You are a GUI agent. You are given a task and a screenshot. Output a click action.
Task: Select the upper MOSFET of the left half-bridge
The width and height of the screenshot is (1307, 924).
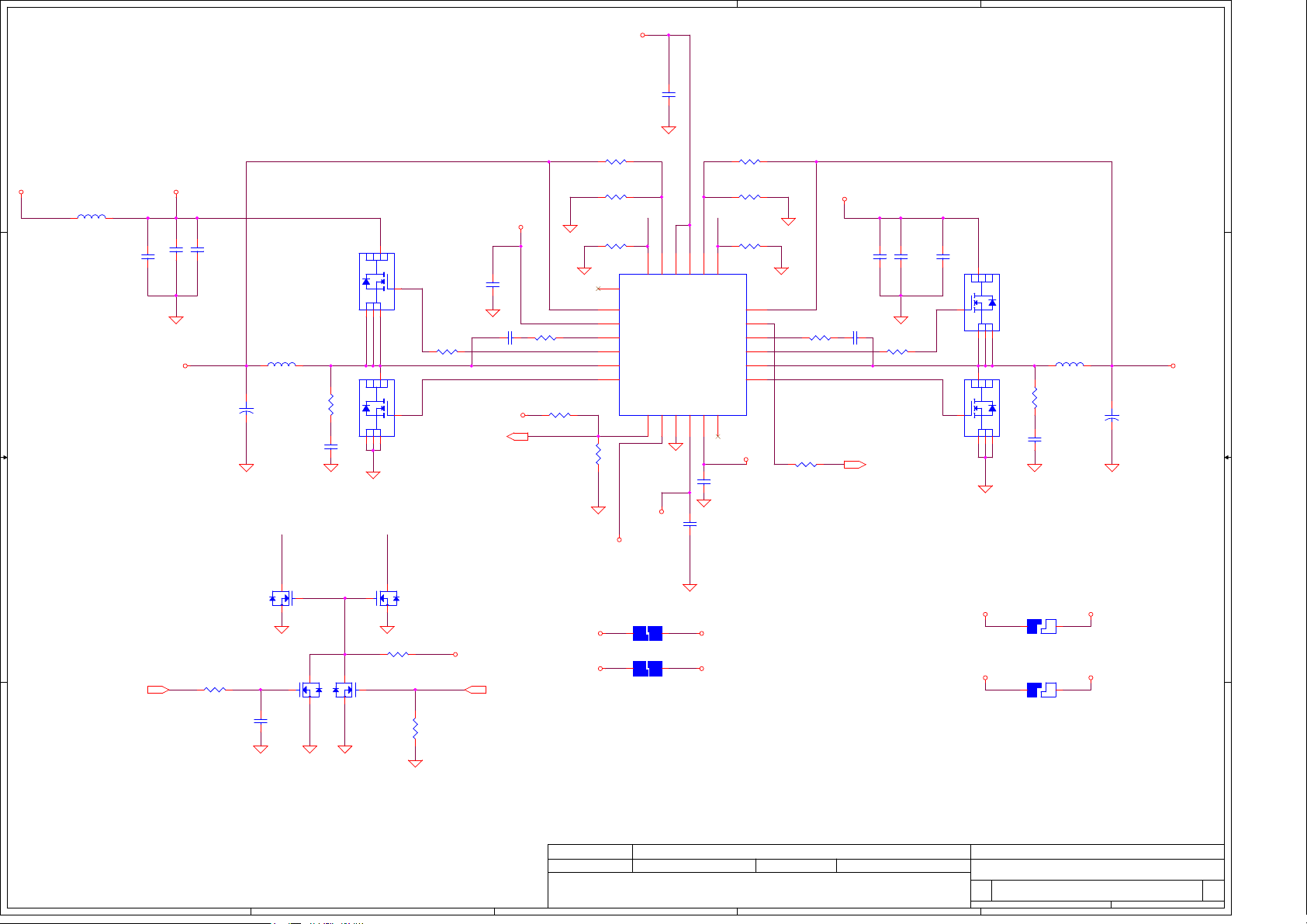point(377,282)
